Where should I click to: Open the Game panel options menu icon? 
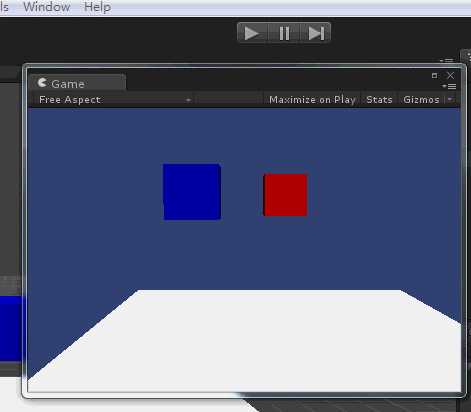coord(449,87)
